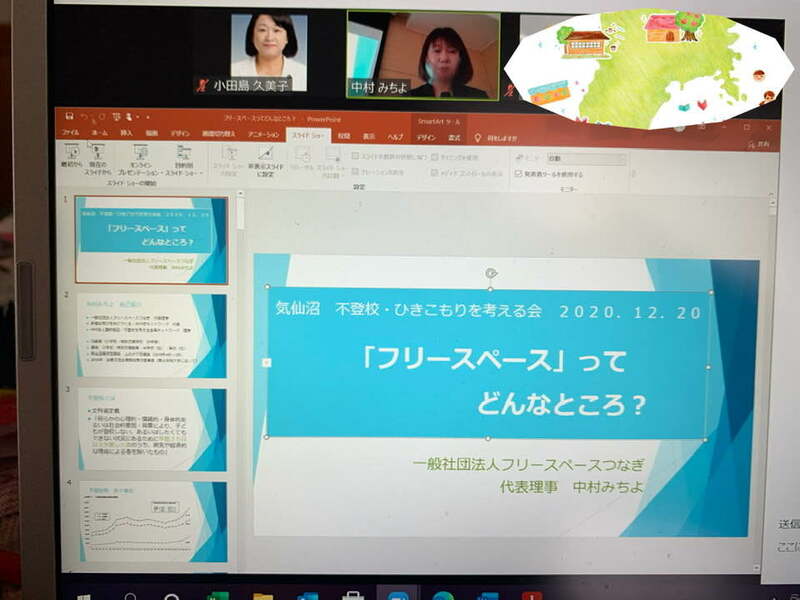The image size is (800, 600).
Task: Open the SmartArt tools デザイン tab
Action: click(426, 137)
